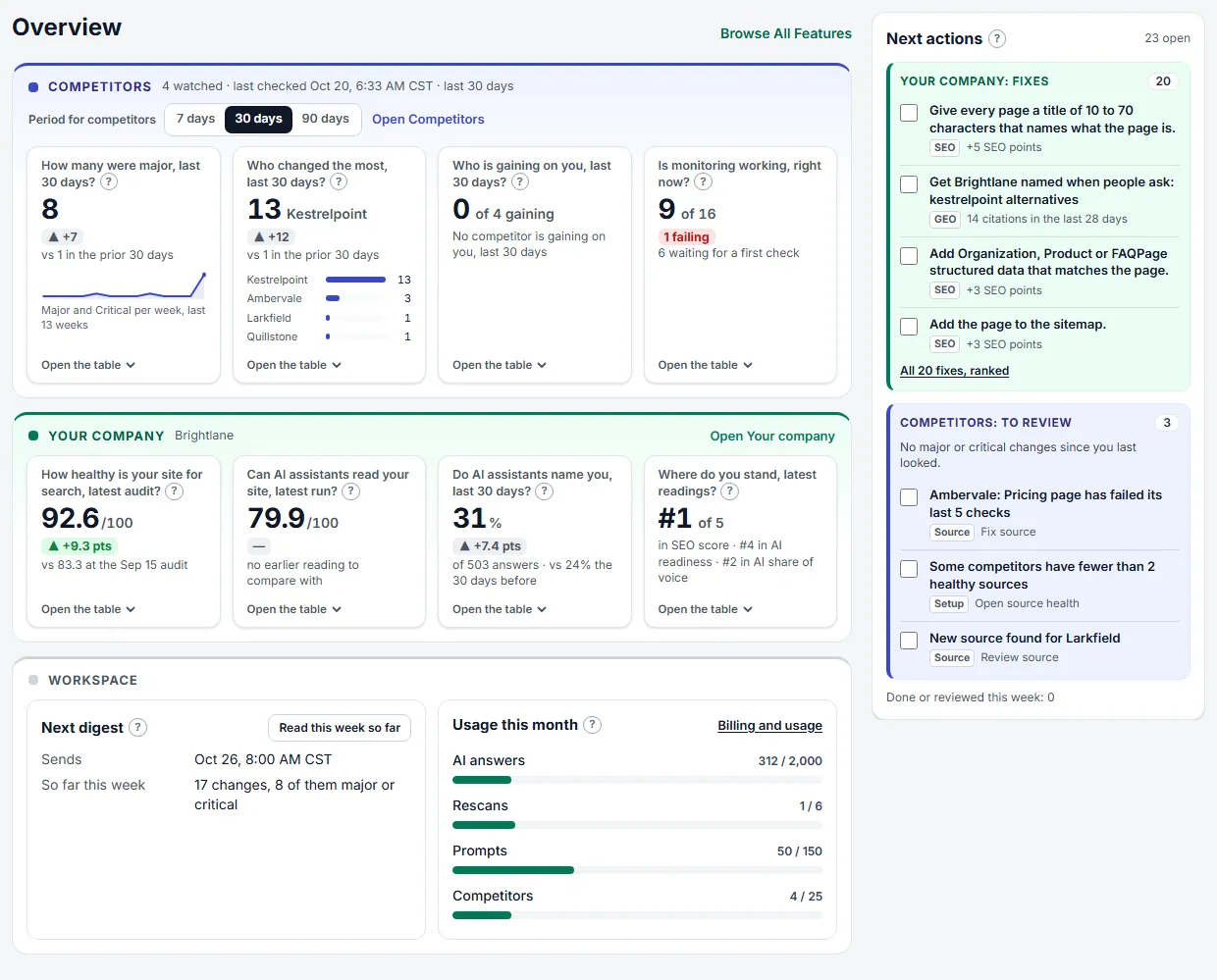
Task: Open help icon next to Usage this month
Action: click(x=592, y=725)
